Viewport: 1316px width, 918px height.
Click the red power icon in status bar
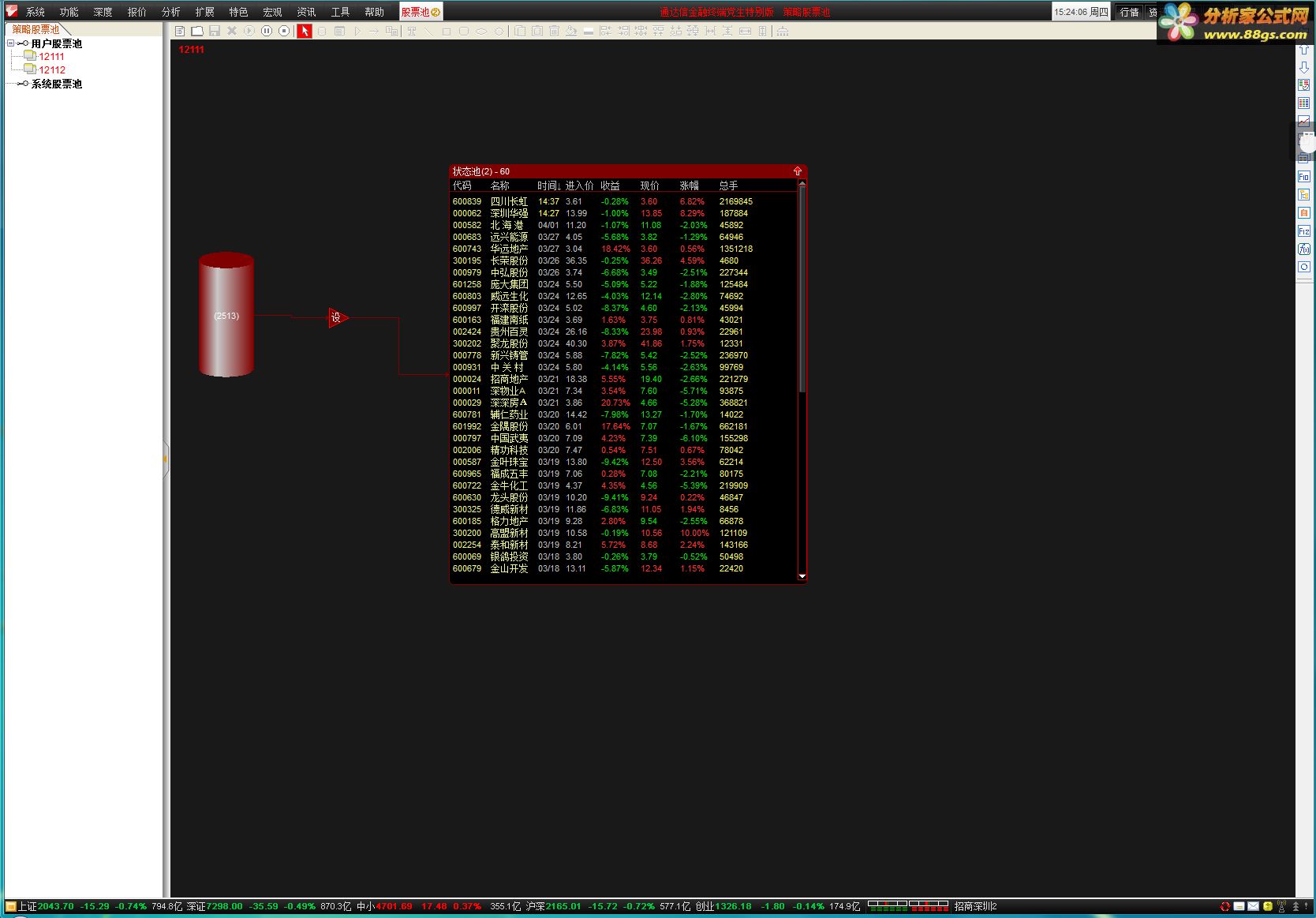click(x=1224, y=906)
